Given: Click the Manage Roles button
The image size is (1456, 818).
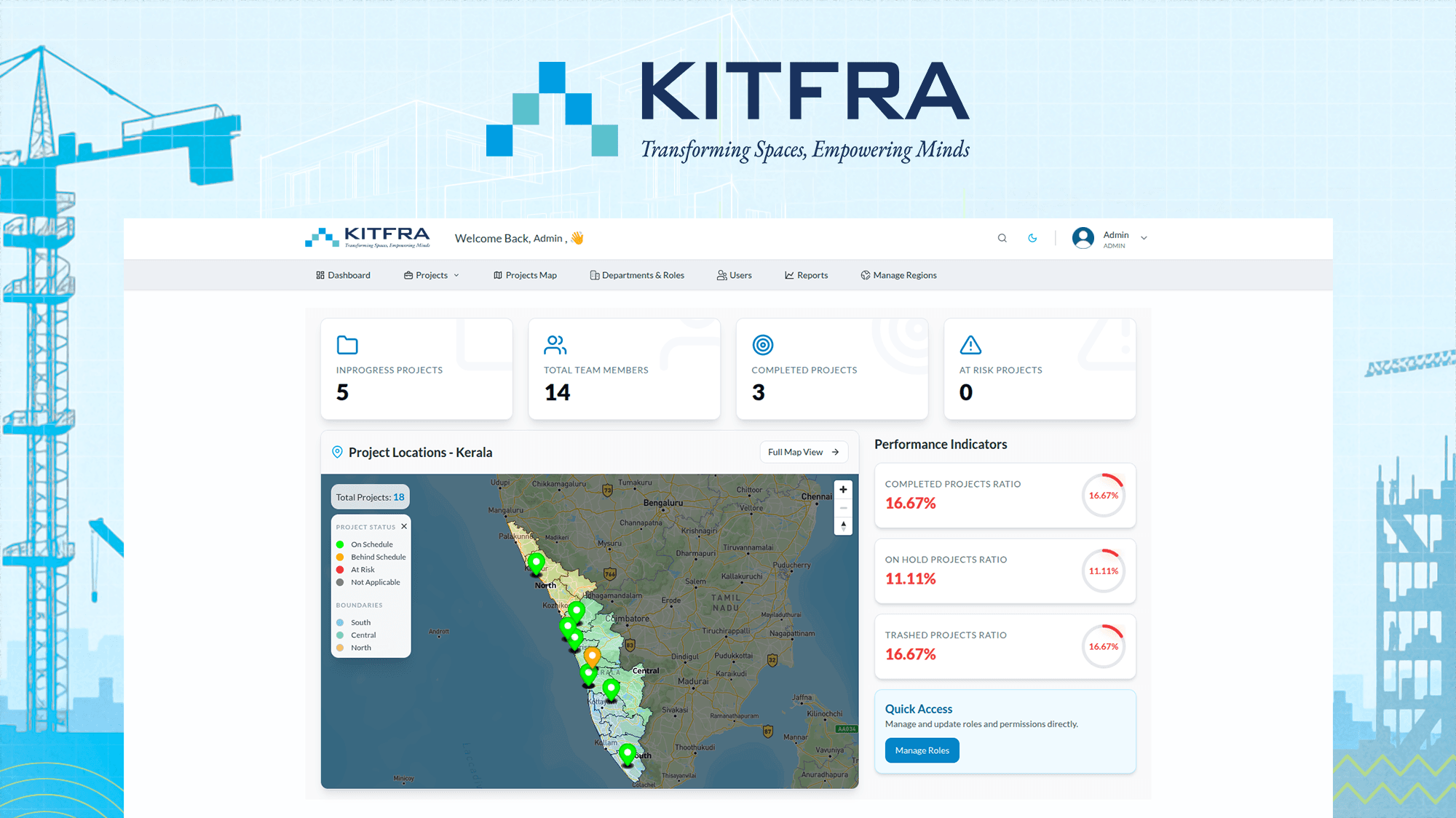Looking at the screenshot, I should tap(922, 750).
